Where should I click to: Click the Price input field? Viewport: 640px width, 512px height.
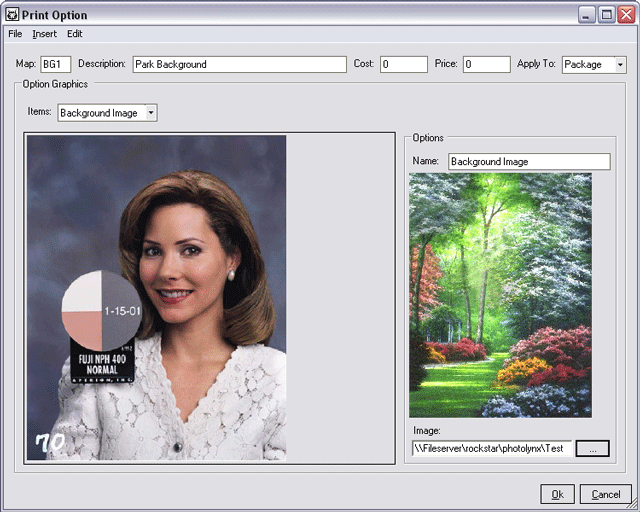pyautogui.click(x=486, y=64)
